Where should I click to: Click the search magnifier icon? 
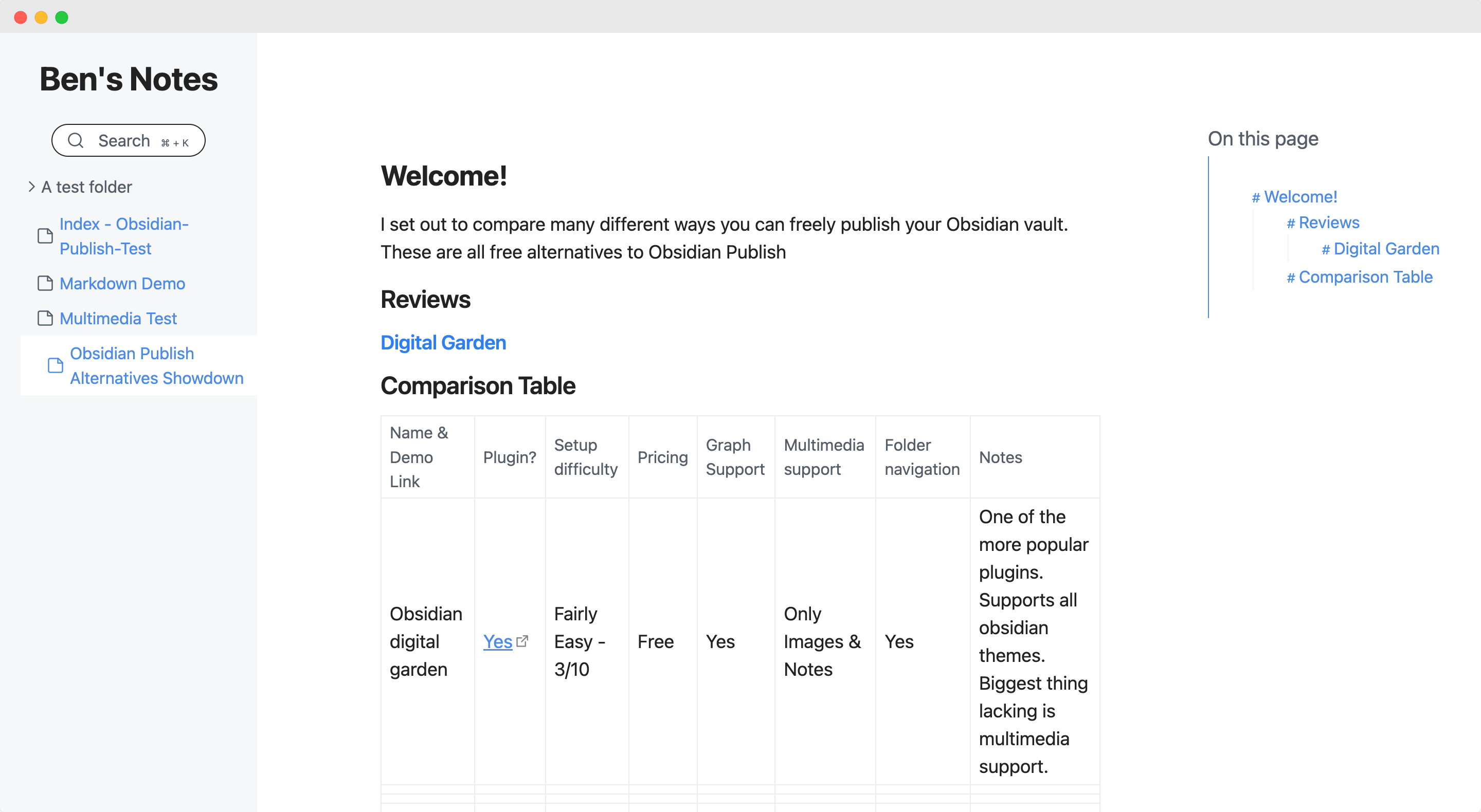(76, 140)
